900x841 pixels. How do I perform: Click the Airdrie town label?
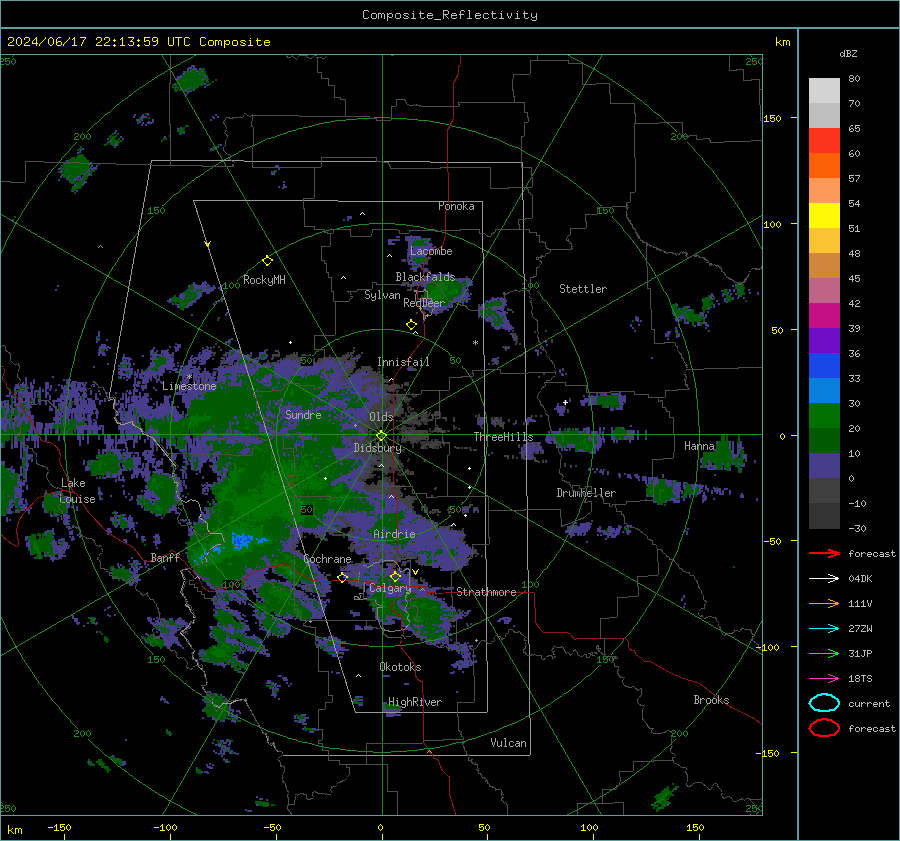point(394,534)
